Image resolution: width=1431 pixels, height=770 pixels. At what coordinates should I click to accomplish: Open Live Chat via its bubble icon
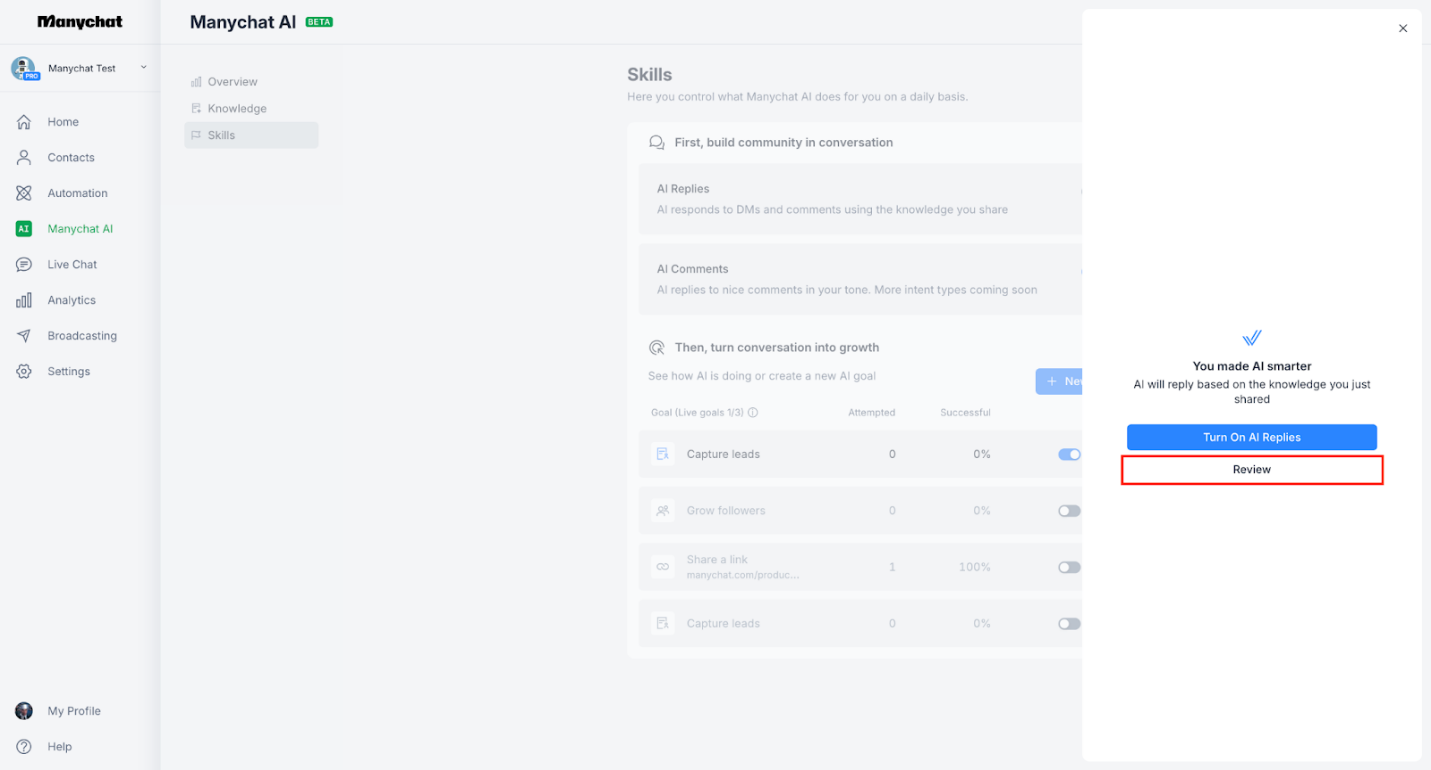click(x=24, y=265)
